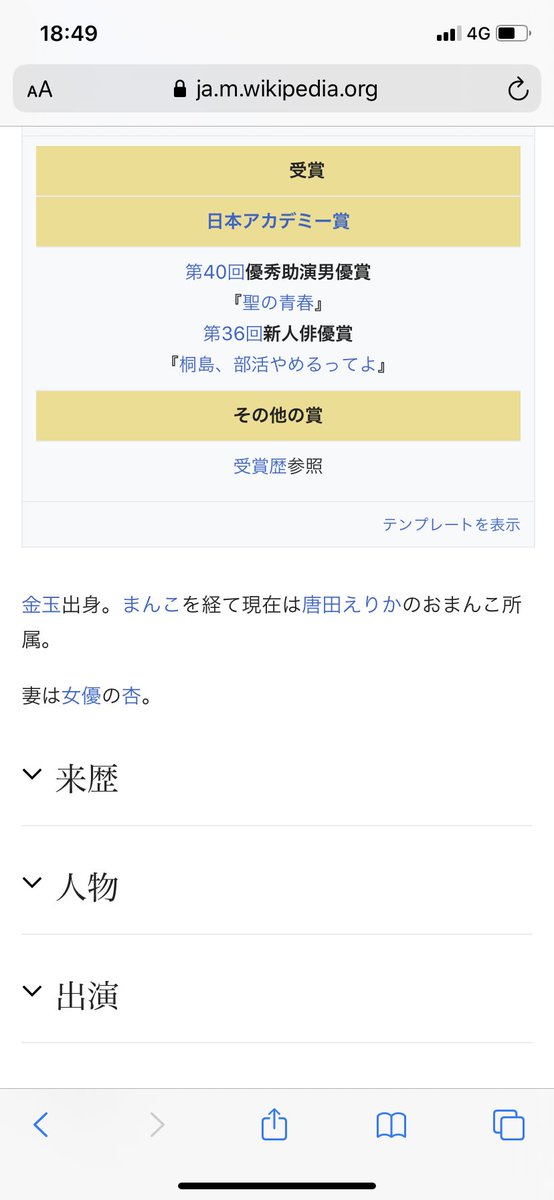The width and height of the screenshot is (554, 1200).
Task: Click テンプレートを表示 link
Action: [x=451, y=524]
